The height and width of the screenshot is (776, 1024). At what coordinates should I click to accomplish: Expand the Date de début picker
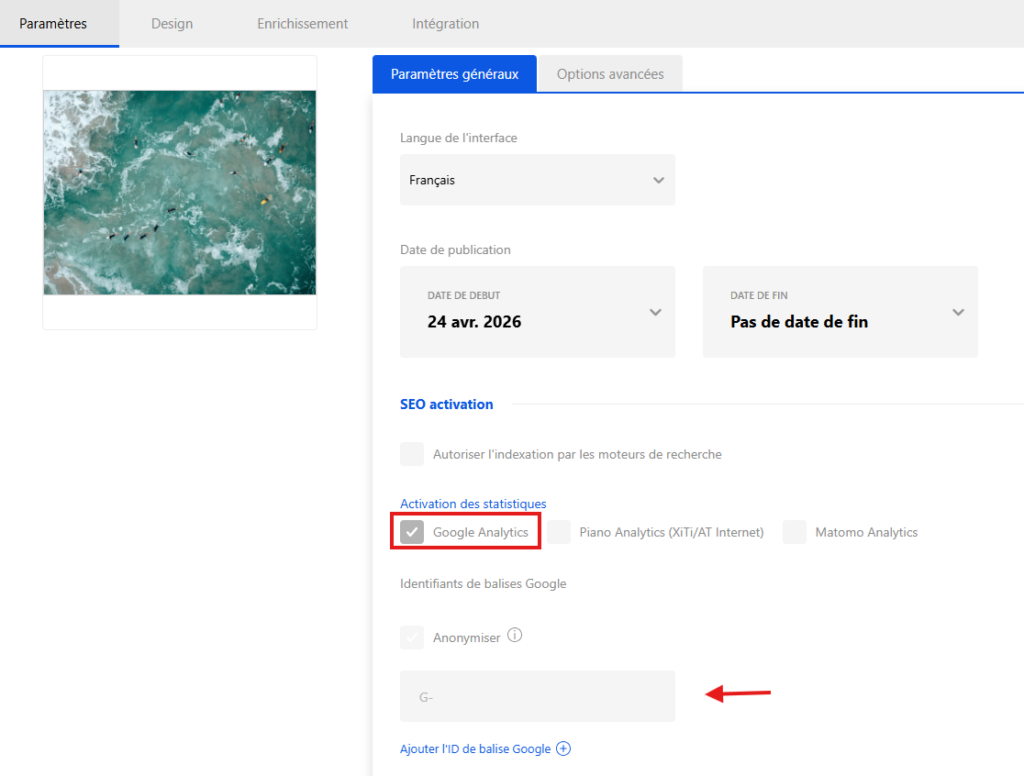[537, 312]
